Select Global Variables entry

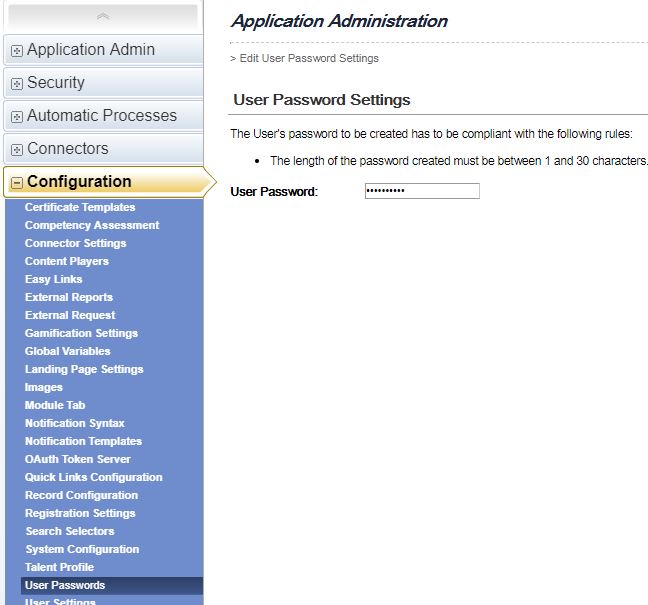[67, 351]
